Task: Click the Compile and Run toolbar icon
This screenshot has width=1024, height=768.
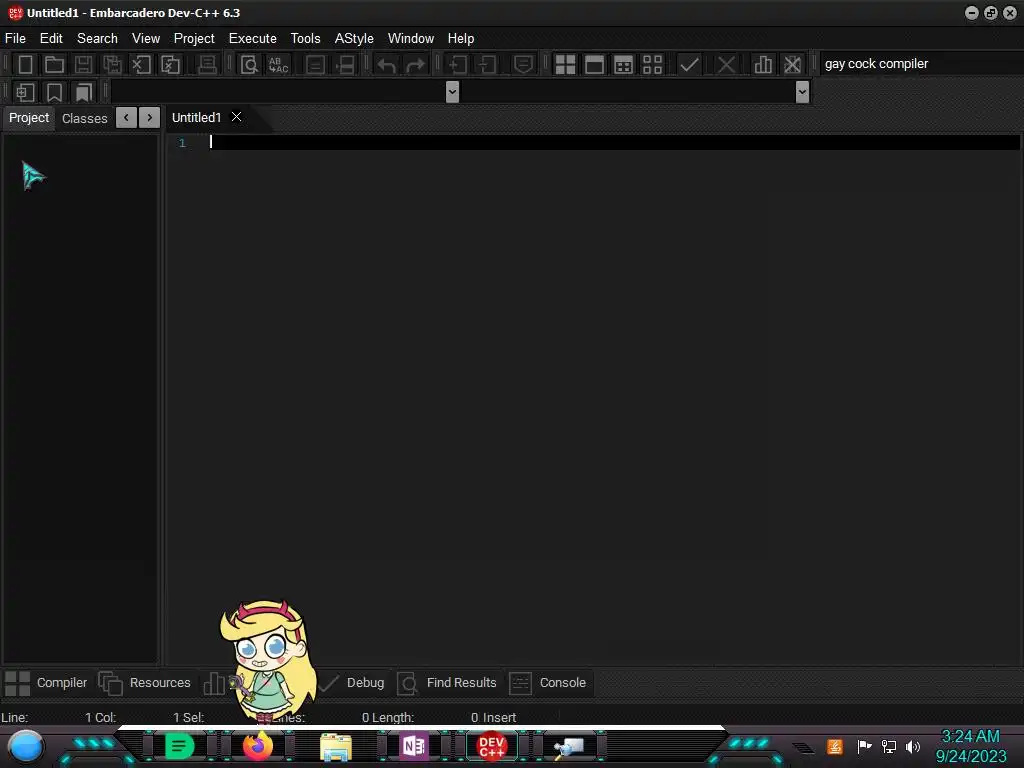Action: [624, 64]
